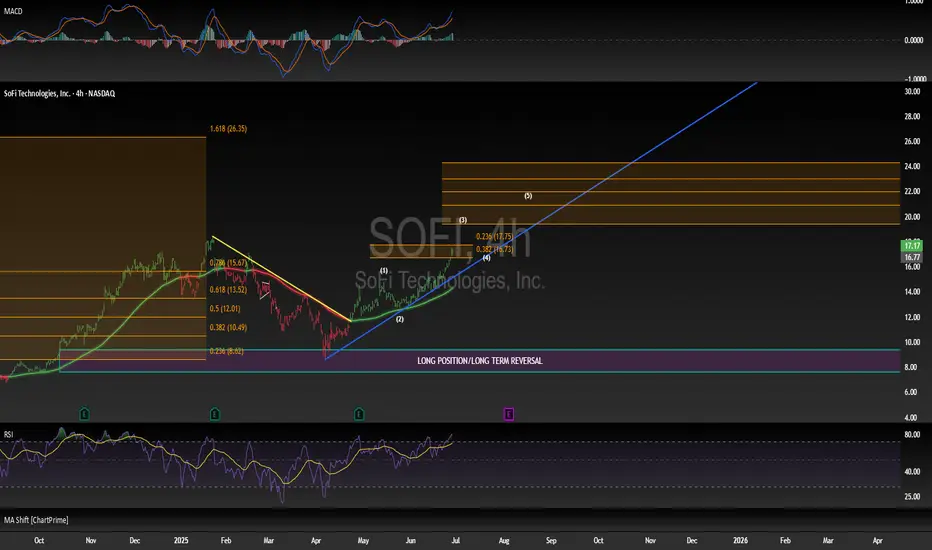
Task: Click the 20.00 price axis label
Action: [912, 217]
